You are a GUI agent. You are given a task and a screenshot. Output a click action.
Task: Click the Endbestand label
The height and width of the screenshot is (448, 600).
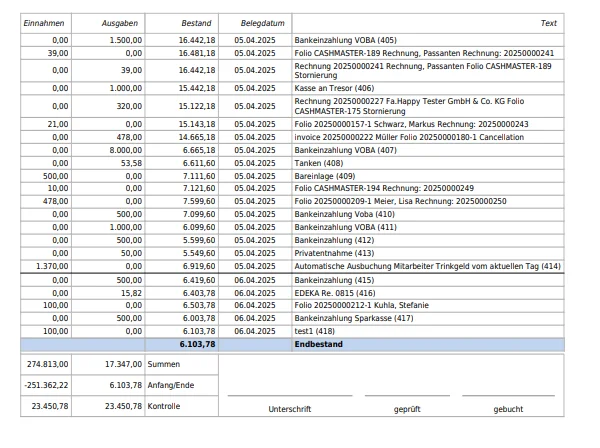click(x=318, y=345)
